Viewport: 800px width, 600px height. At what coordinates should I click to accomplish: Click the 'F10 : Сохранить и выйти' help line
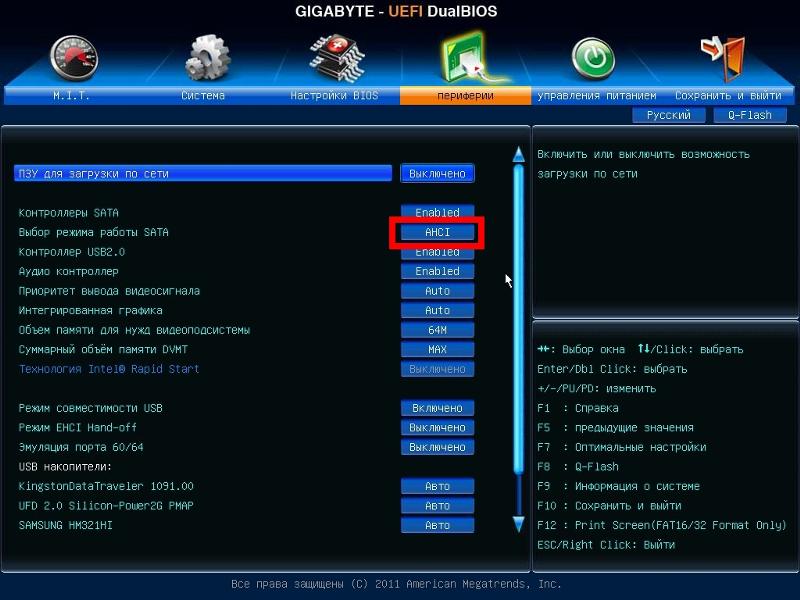point(609,506)
